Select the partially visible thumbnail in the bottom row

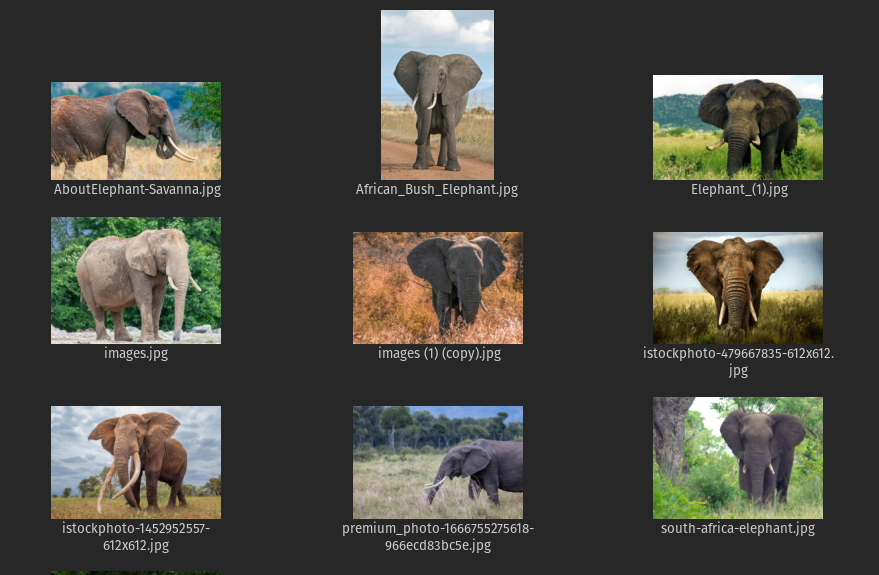[136, 573]
